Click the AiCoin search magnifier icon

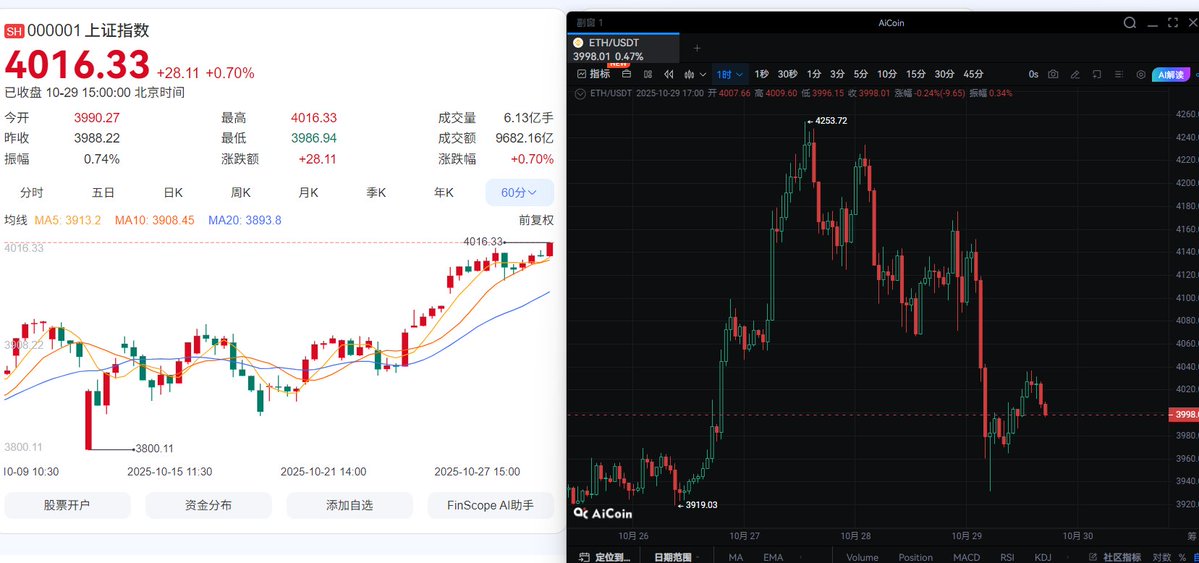click(1130, 23)
